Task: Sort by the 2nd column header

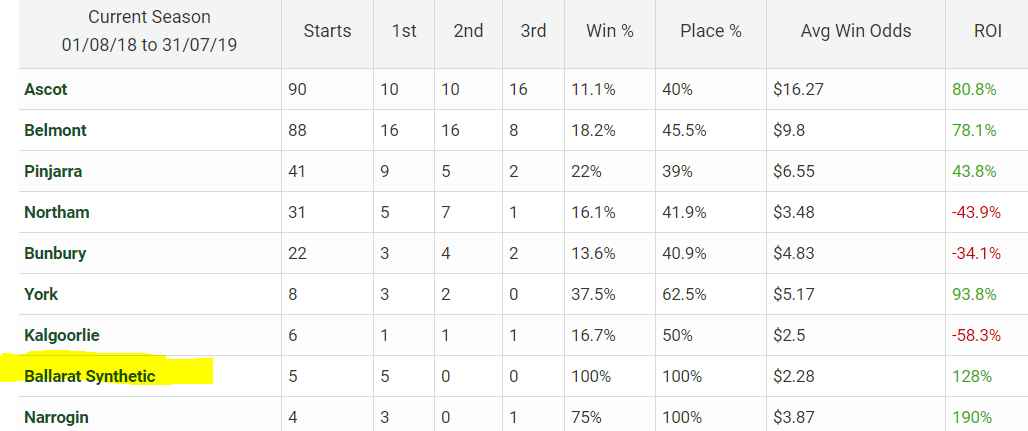Action: pos(468,31)
